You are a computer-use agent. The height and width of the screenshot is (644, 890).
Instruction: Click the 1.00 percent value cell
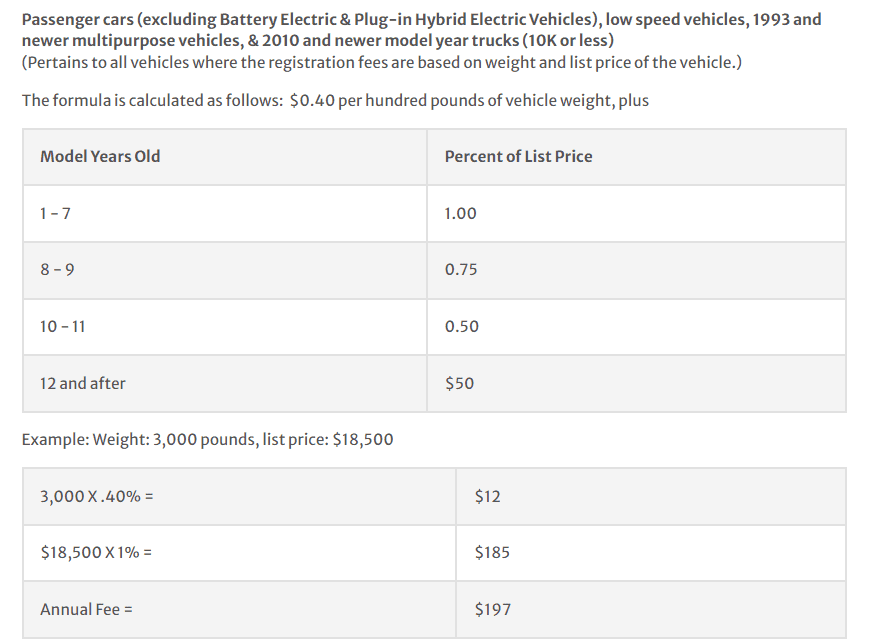tap(636, 213)
